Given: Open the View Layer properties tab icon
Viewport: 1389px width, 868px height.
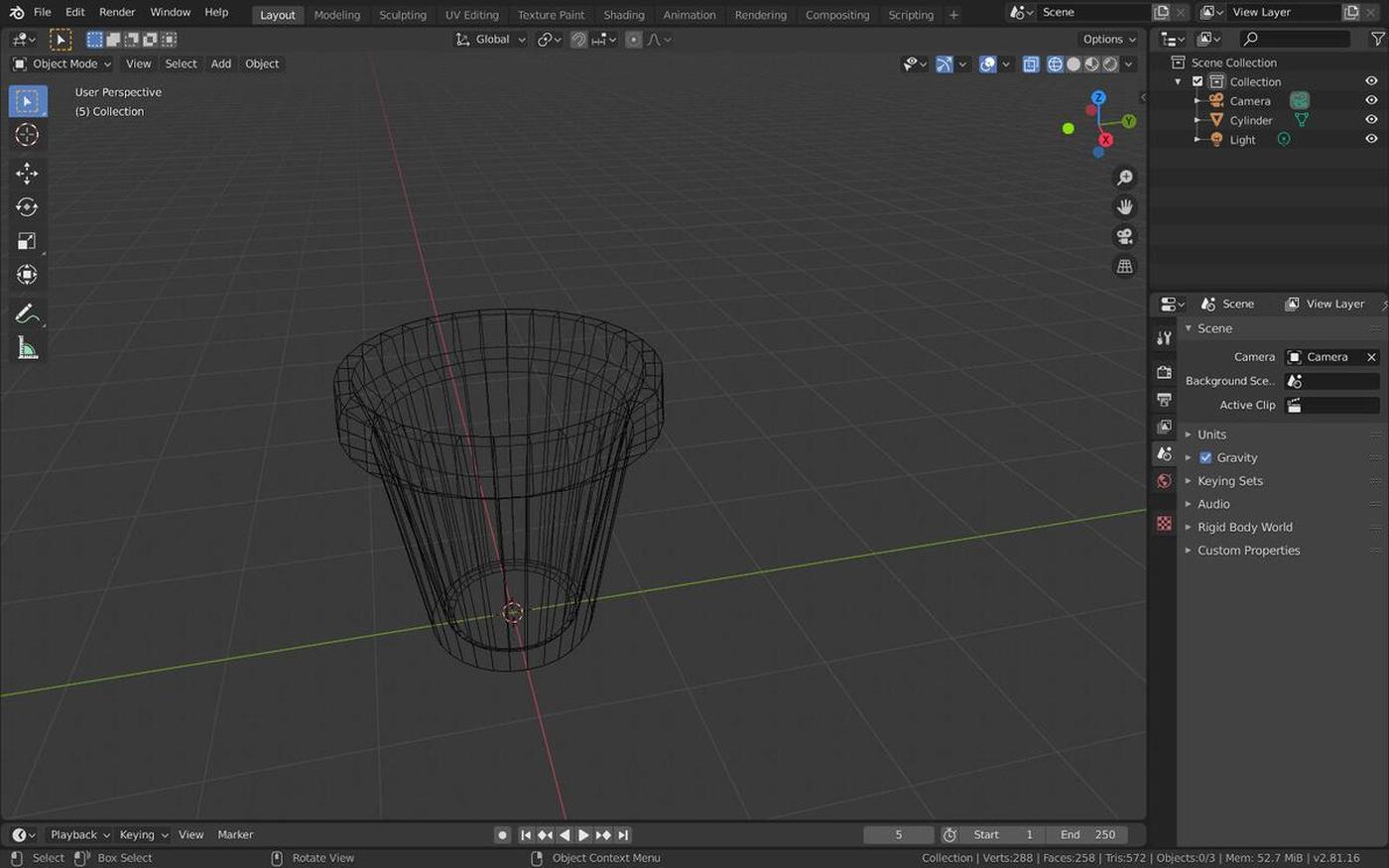Looking at the screenshot, I should click(x=1164, y=427).
